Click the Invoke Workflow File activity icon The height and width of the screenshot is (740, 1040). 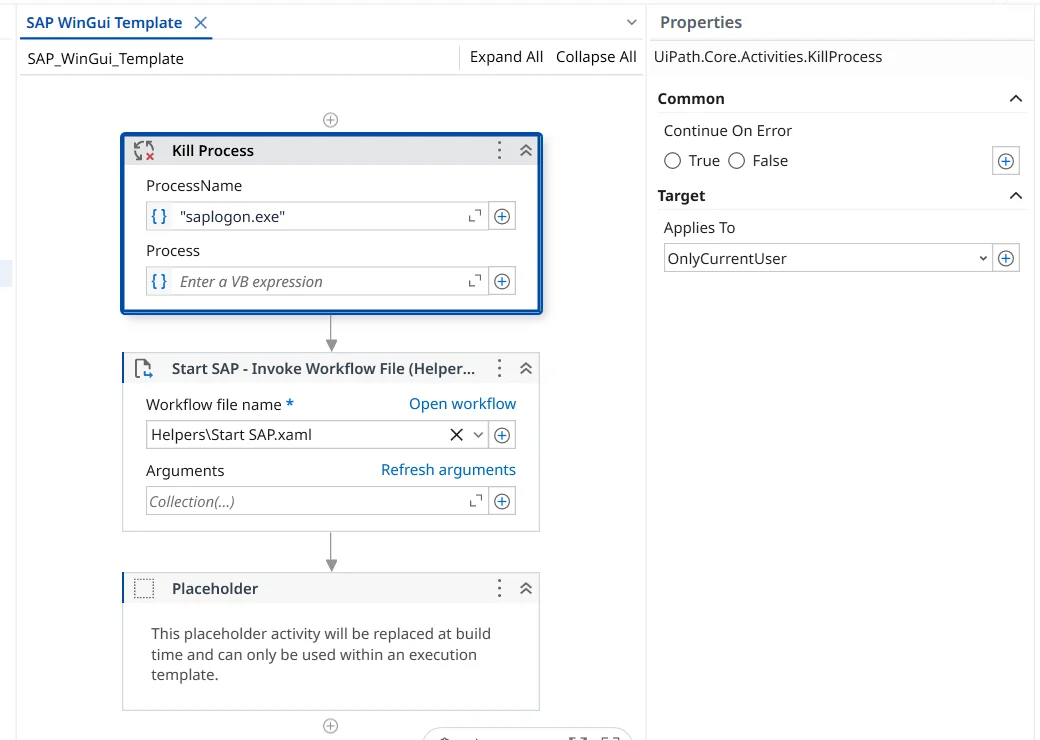[143, 369]
